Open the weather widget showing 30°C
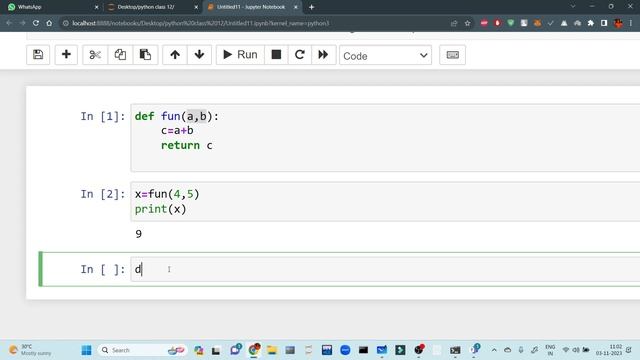 pyautogui.click(x=31, y=350)
